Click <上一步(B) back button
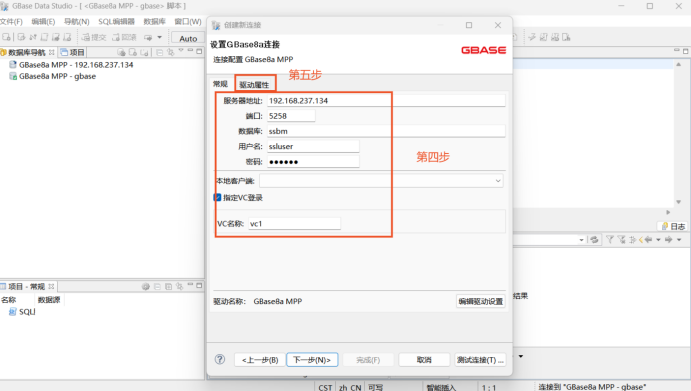Screen dimensions: 691x391 pos(260,360)
